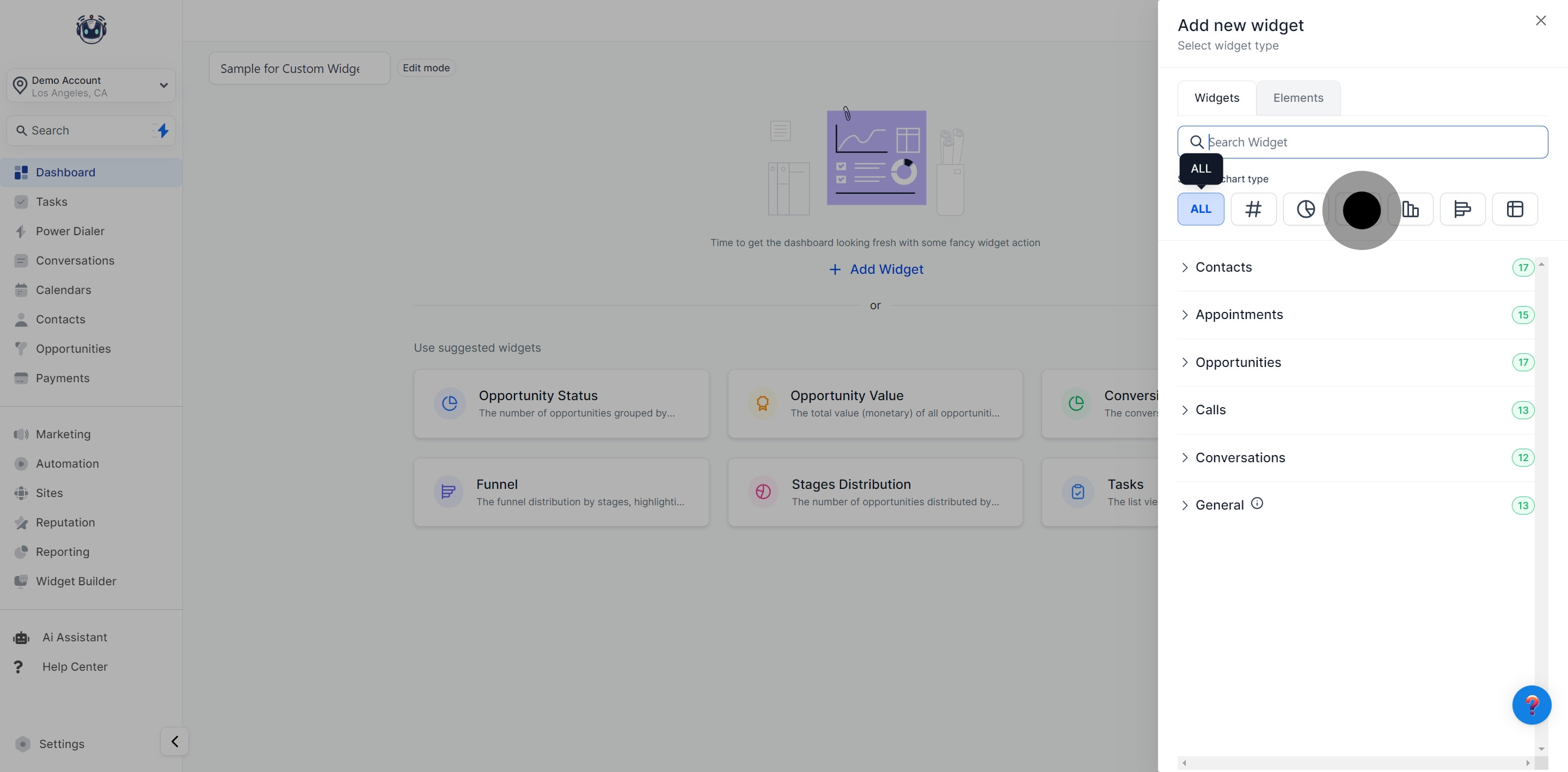Click the Contacts count badge 17

point(1523,267)
